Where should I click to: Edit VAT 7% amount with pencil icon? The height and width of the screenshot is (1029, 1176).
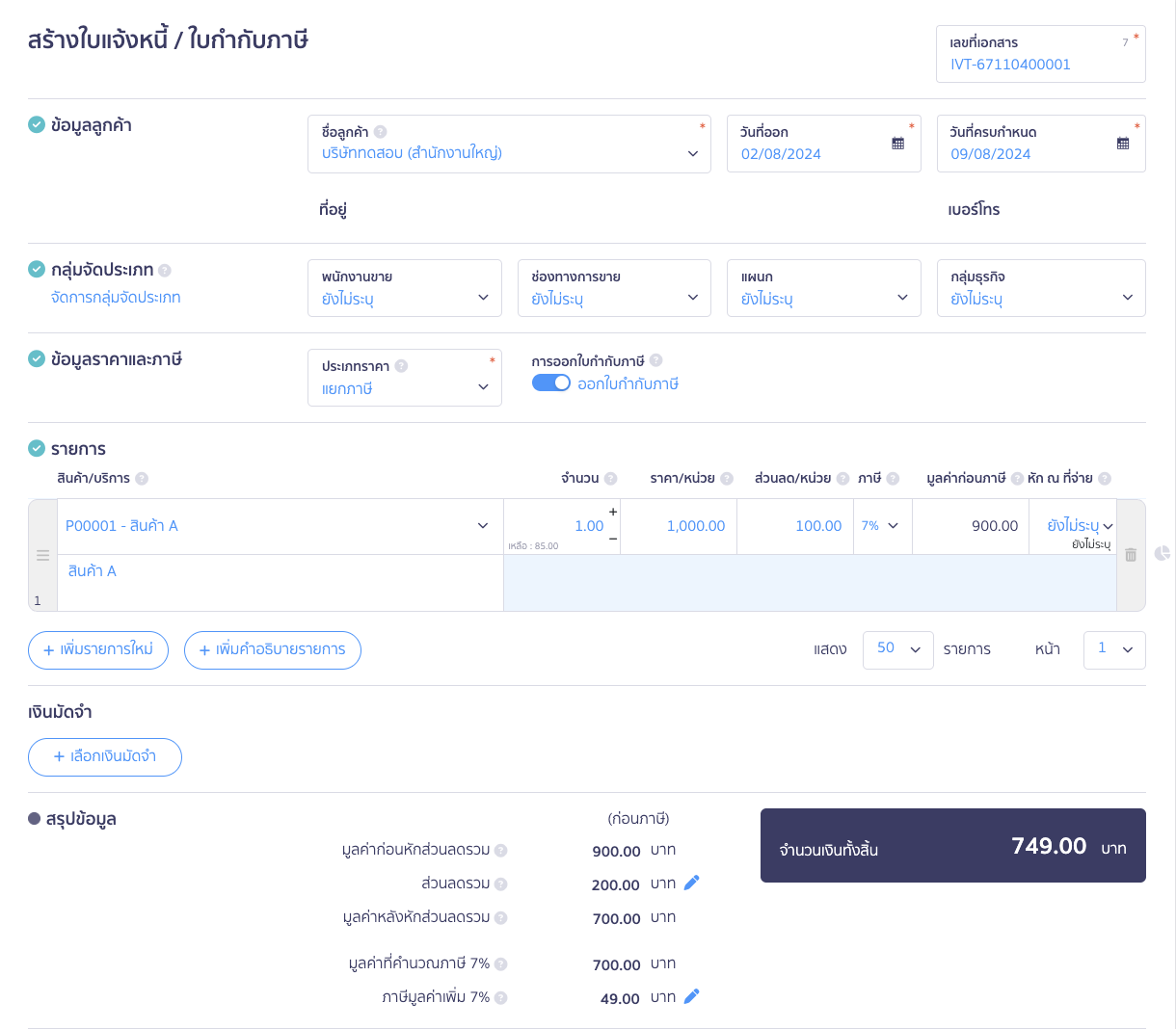click(x=691, y=996)
